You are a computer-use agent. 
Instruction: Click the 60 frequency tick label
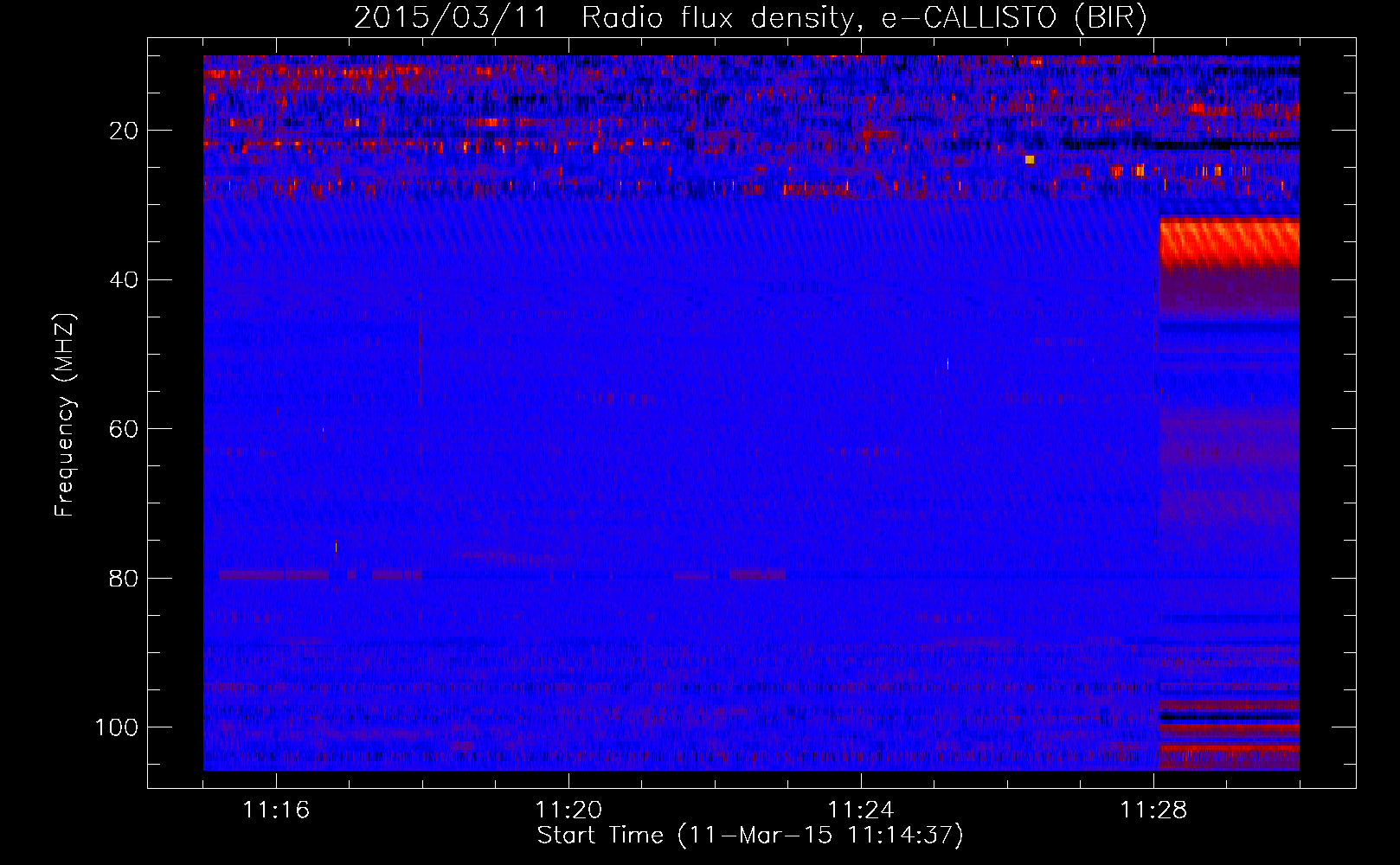tap(125, 429)
